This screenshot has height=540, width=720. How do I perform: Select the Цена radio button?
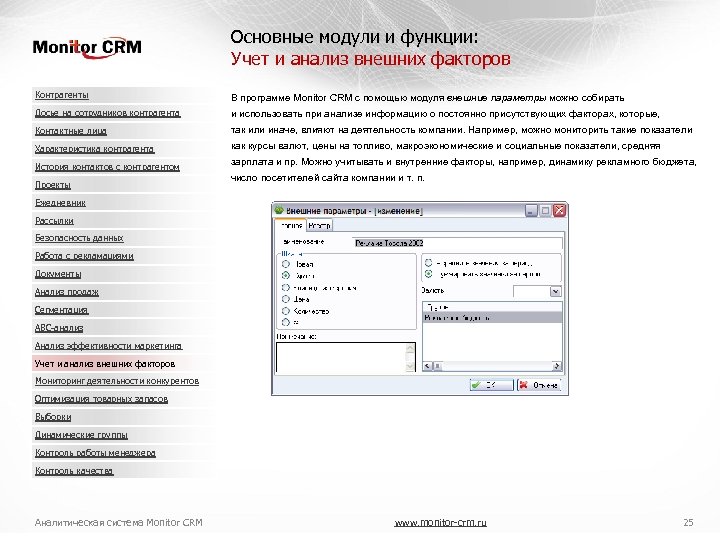(x=286, y=299)
